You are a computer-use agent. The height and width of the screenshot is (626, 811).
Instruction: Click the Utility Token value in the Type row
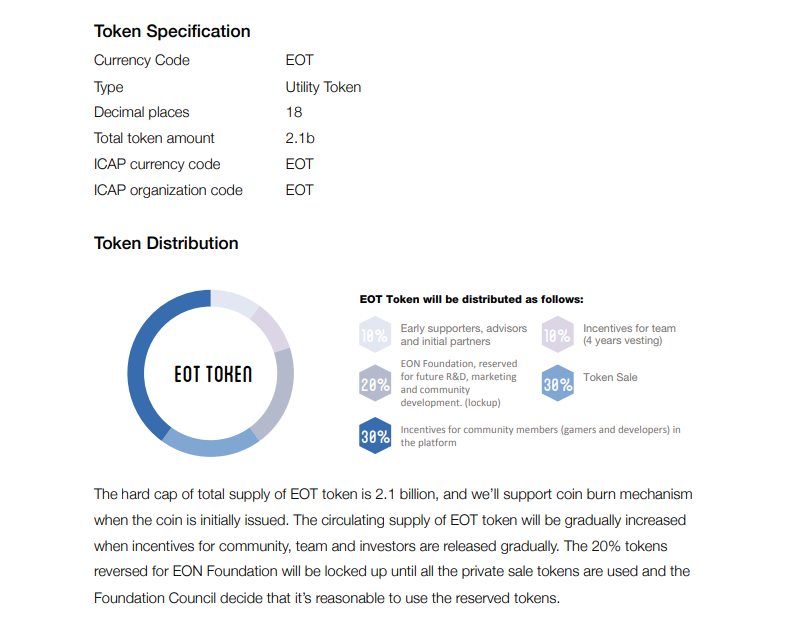tap(323, 87)
